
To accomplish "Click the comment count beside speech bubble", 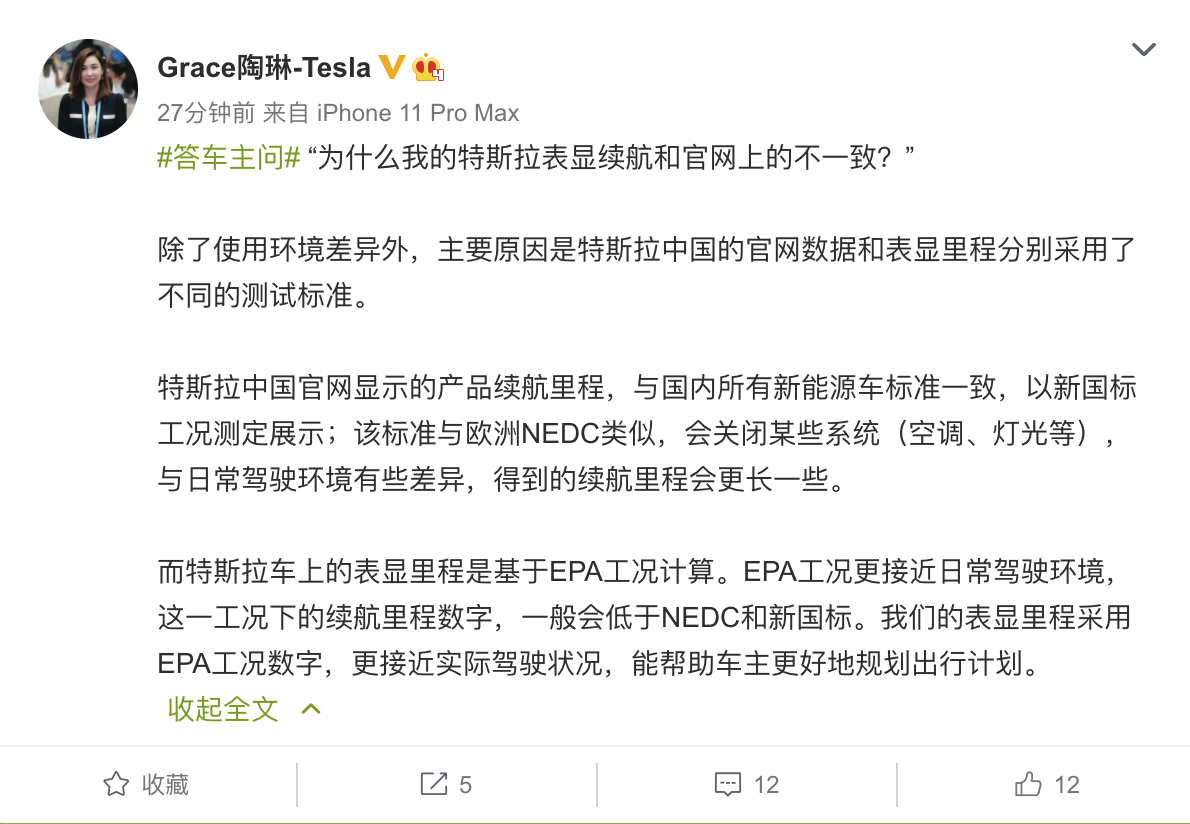I will (766, 785).
